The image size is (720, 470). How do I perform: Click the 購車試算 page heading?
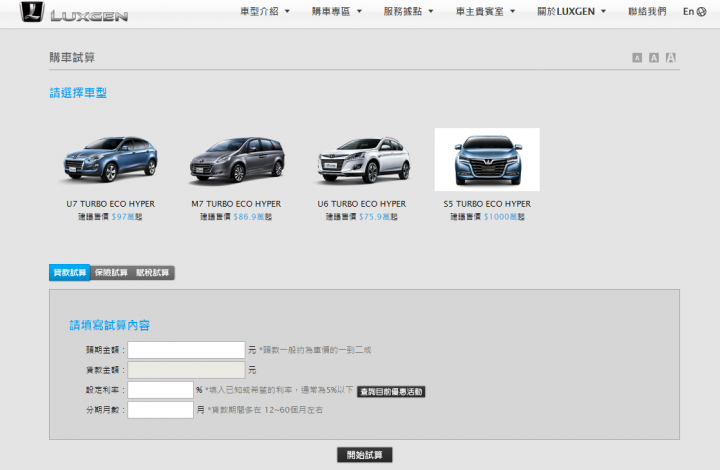[72, 57]
